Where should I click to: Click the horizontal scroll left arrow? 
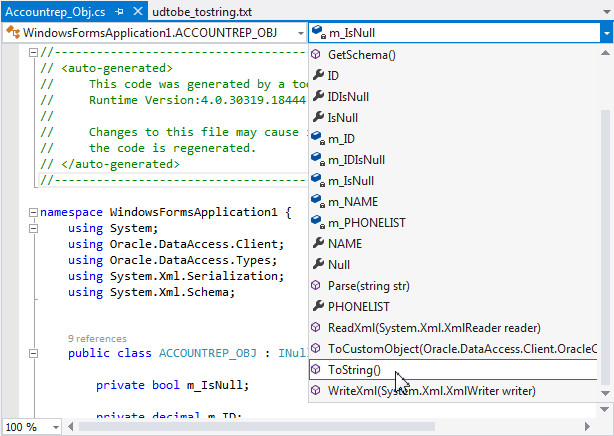(71, 426)
